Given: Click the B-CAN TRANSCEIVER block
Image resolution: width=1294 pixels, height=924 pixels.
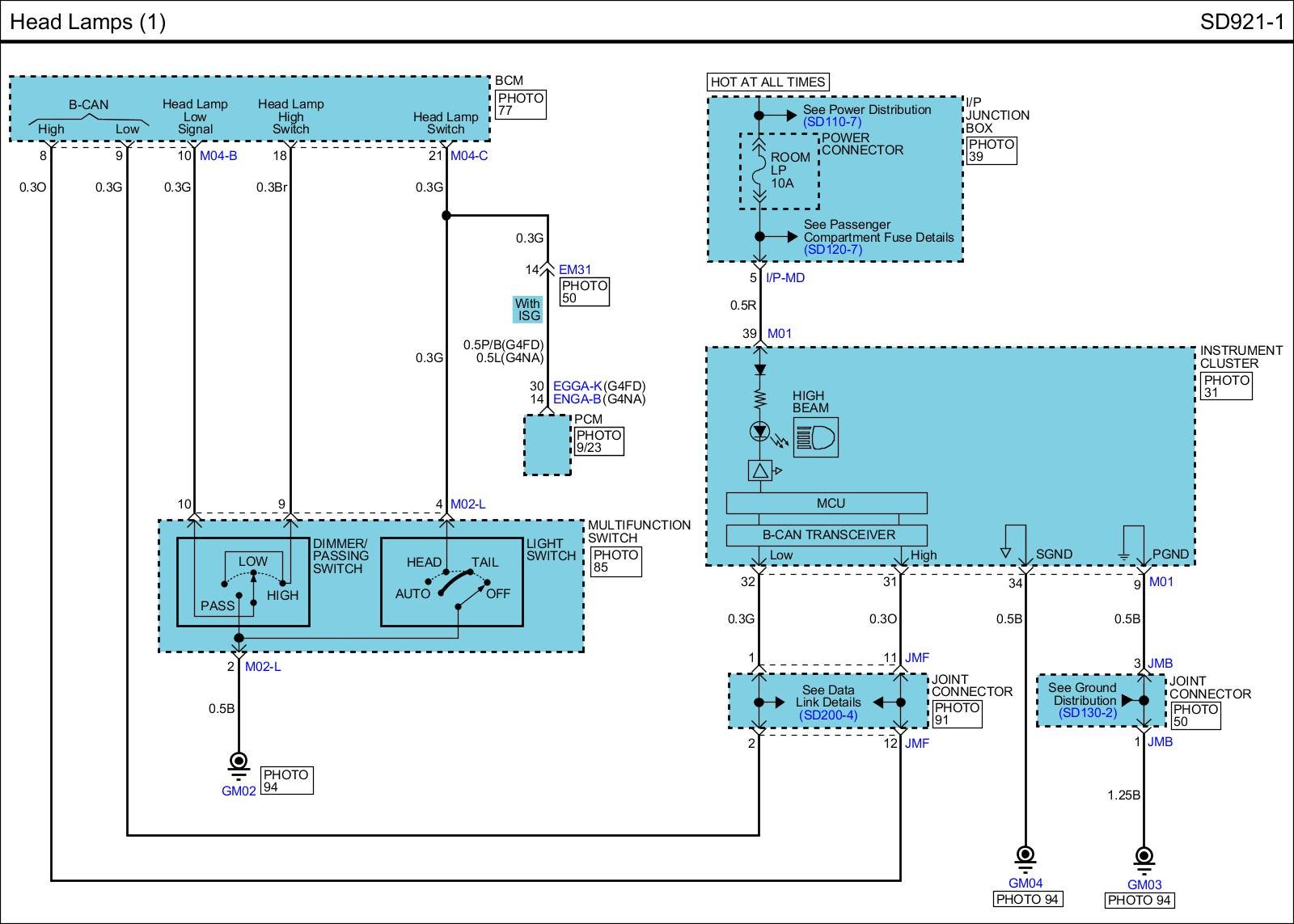Looking at the screenshot, I should [827, 535].
